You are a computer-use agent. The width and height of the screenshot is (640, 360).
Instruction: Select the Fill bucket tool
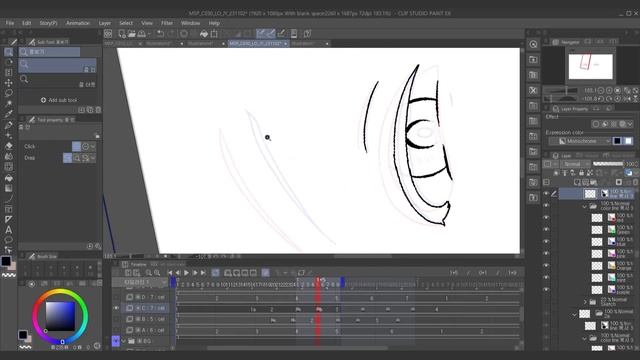click(8, 178)
